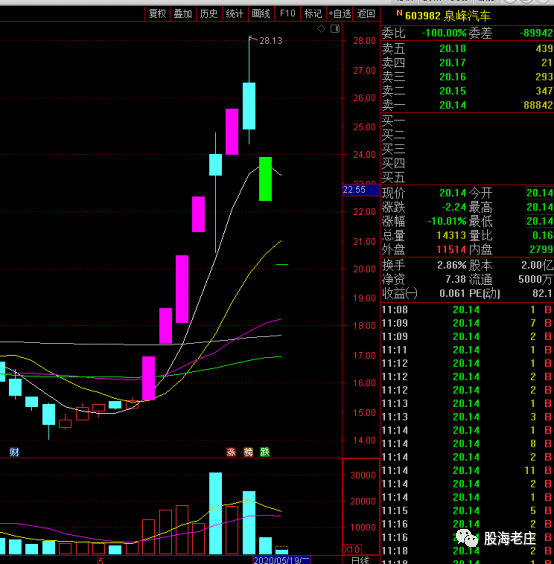Click the 日线 period label
Image resolution: width=554 pixels, height=564 pixels.
point(360,560)
